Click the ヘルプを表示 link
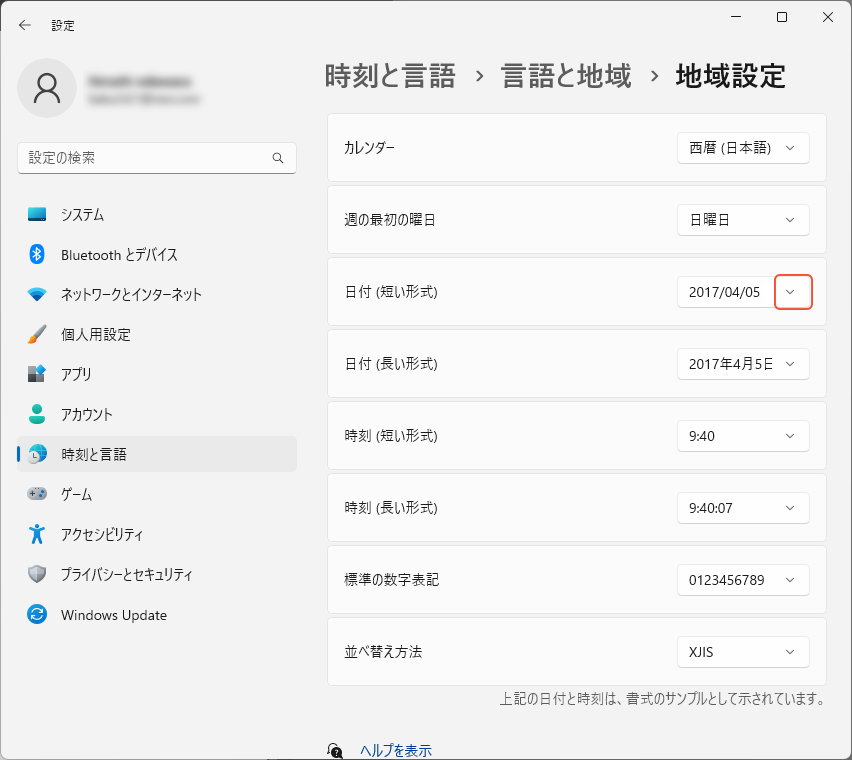Viewport: 852px width, 760px height. tap(395, 750)
